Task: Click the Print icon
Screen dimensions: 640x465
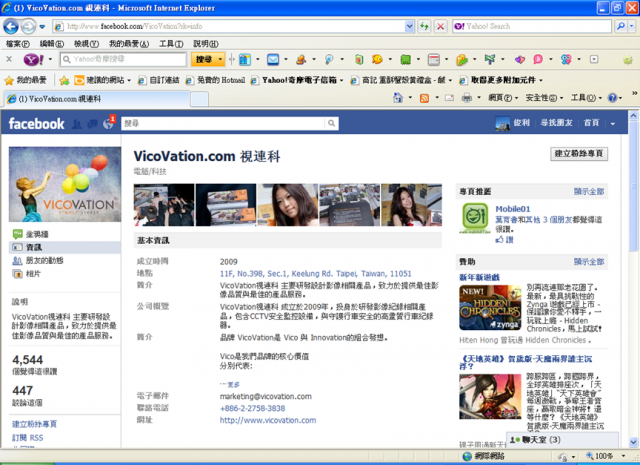Action: [x=467, y=98]
